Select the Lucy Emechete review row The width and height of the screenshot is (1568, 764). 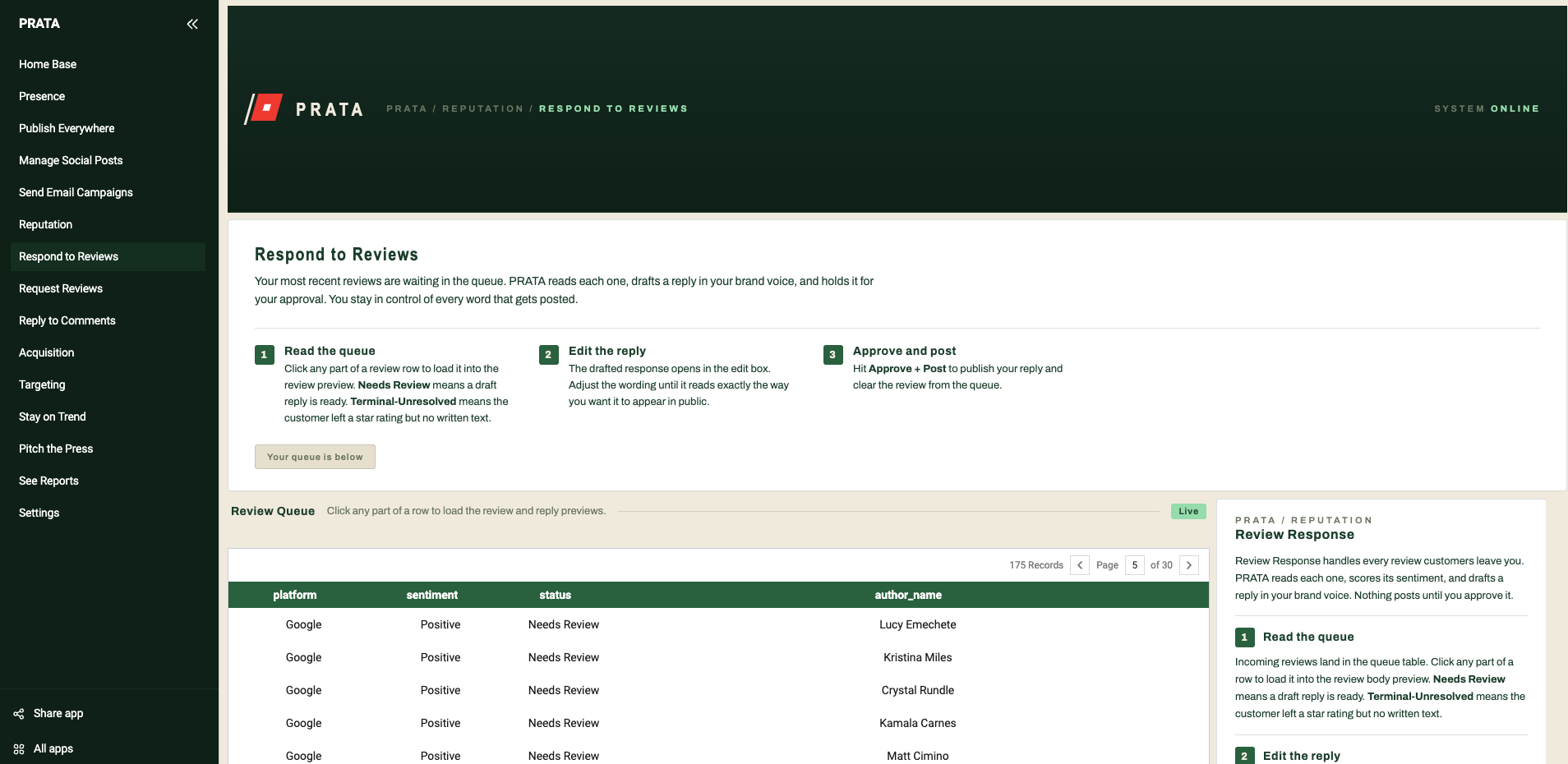click(x=718, y=624)
